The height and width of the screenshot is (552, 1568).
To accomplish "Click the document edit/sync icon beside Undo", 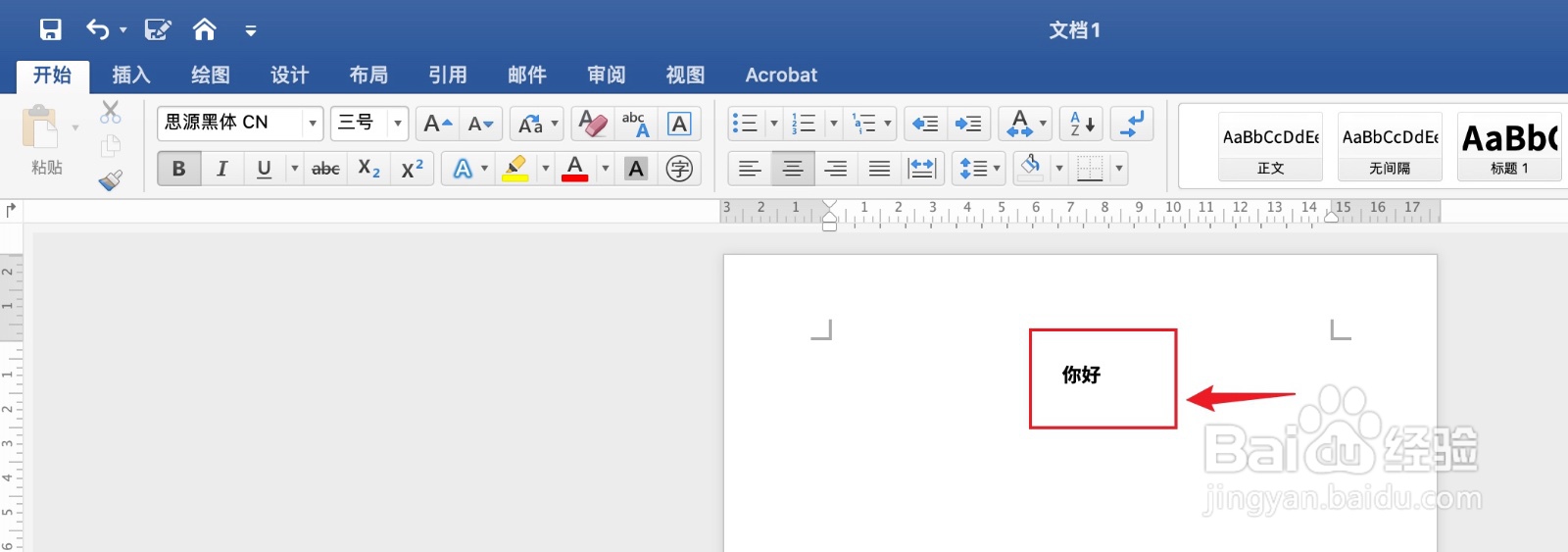I will [157, 29].
